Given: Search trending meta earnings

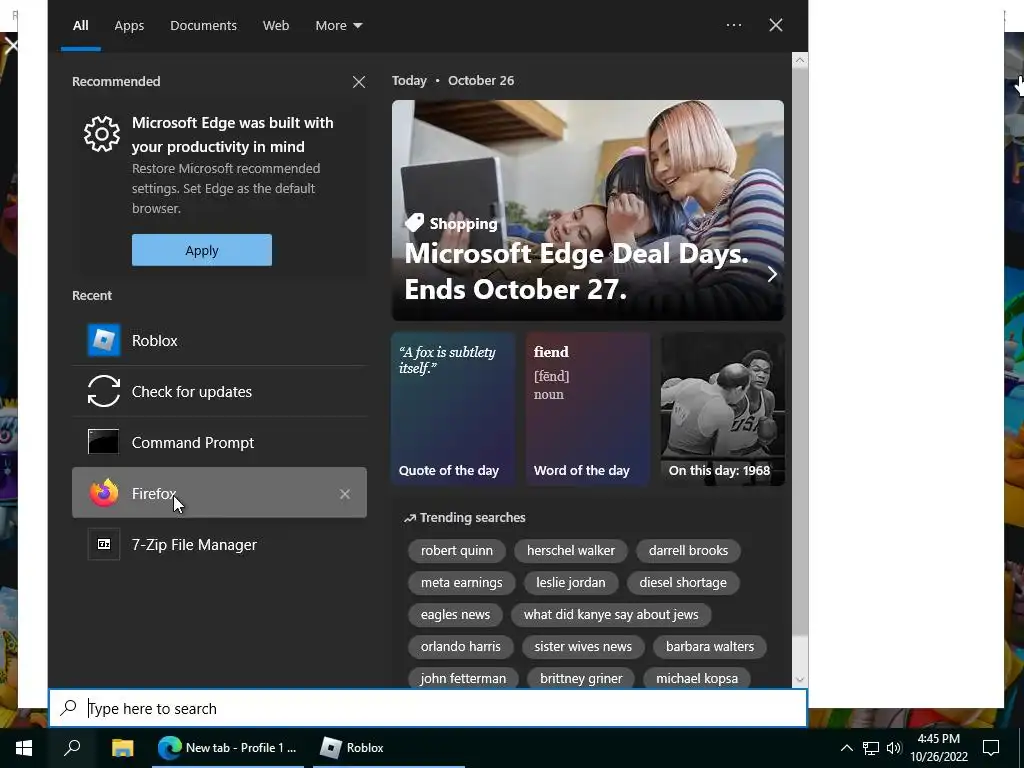Looking at the screenshot, I should point(462,583).
